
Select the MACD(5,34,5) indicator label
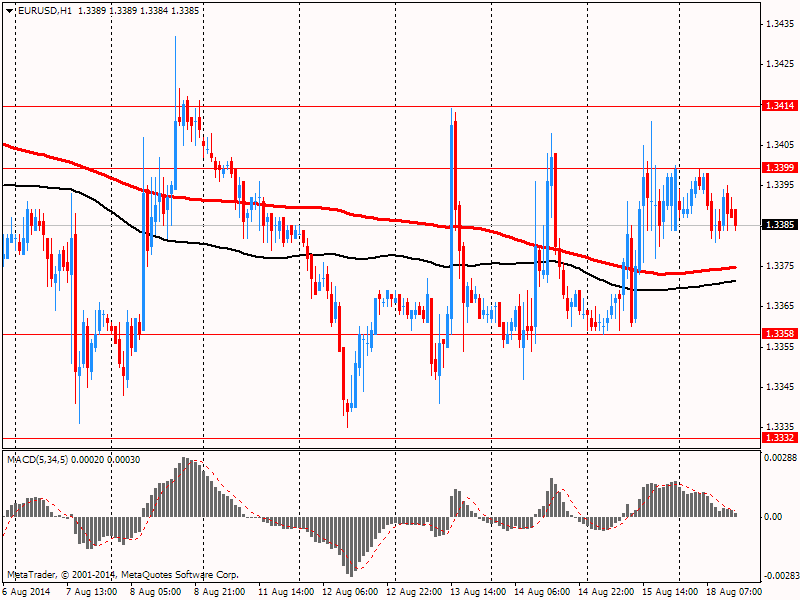(x=38, y=460)
